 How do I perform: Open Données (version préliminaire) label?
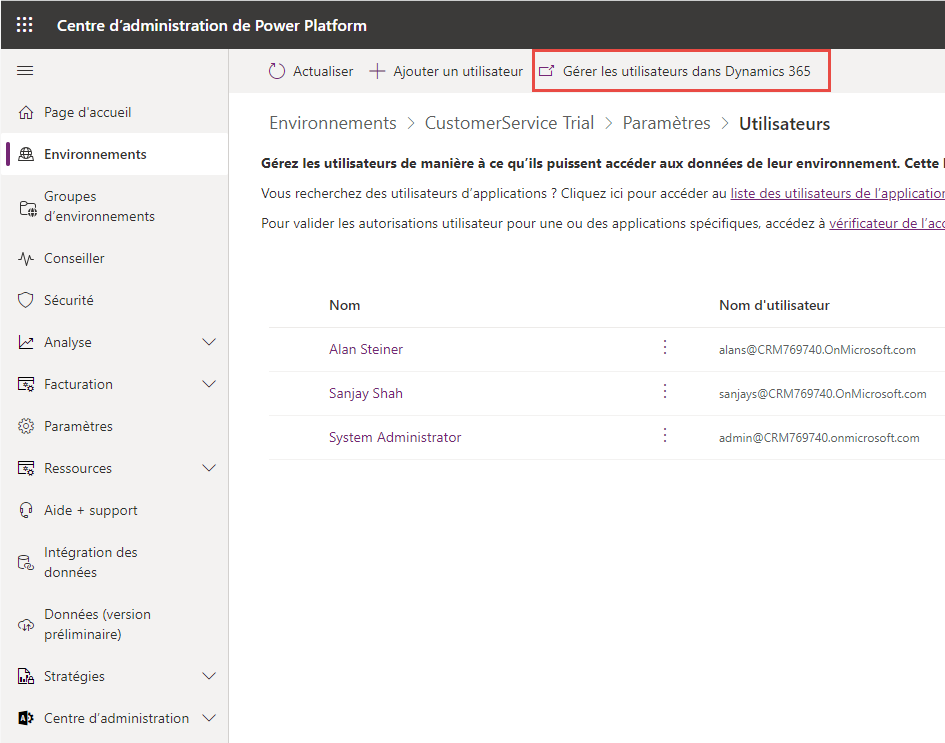(98, 624)
